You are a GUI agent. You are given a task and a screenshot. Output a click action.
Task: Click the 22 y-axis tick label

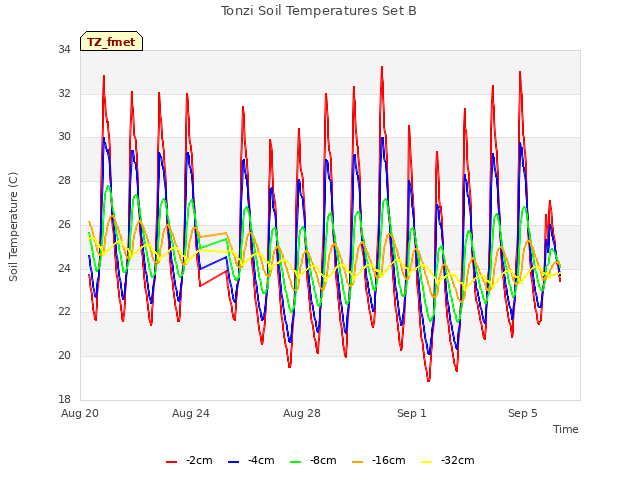[64, 311]
